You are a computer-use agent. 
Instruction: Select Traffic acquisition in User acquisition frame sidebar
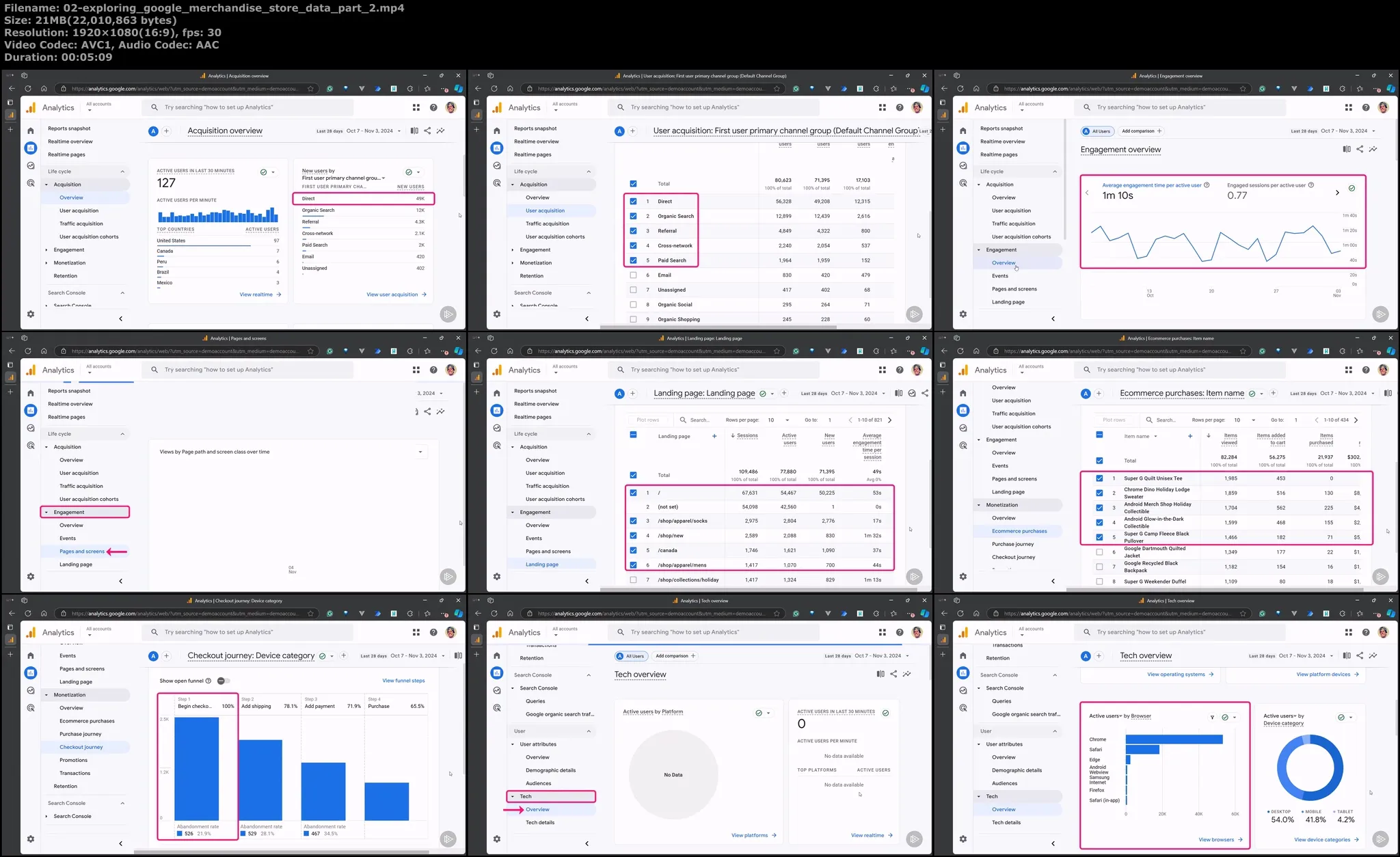coord(547,223)
